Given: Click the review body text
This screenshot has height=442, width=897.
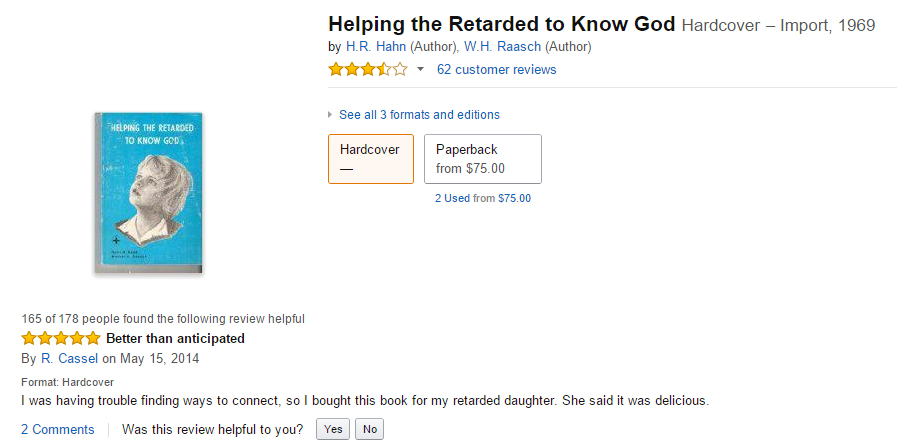Looking at the screenshot, I should tap(365, 401).
